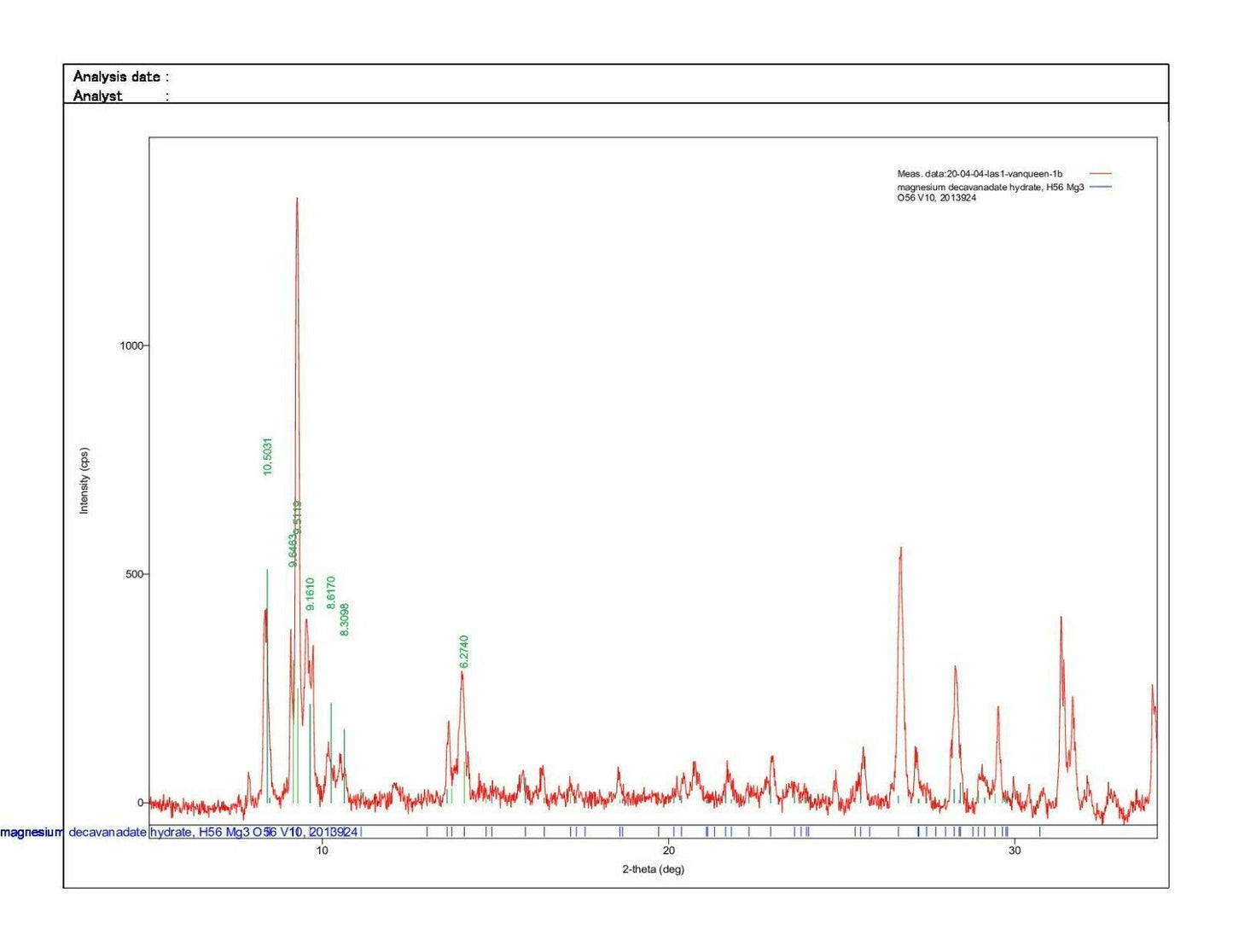
Task: Click the peak label 6.2740
Action: pyautogui.click(x=463, y=650)
